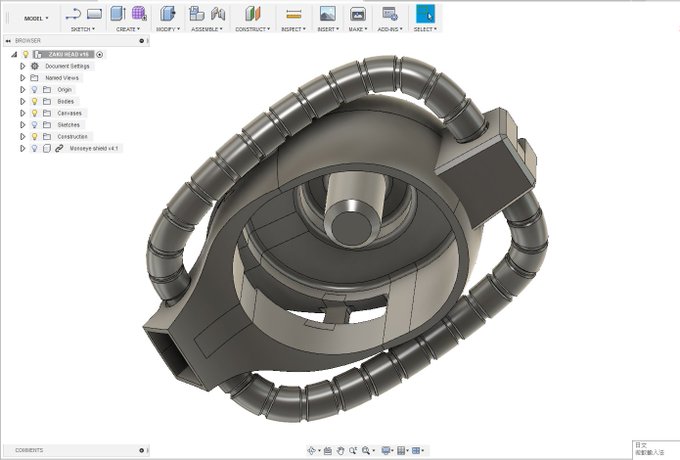This screenshot has width=680, height=460.
Task: Click the Viewports layout icon
Action: pos(416,451)
